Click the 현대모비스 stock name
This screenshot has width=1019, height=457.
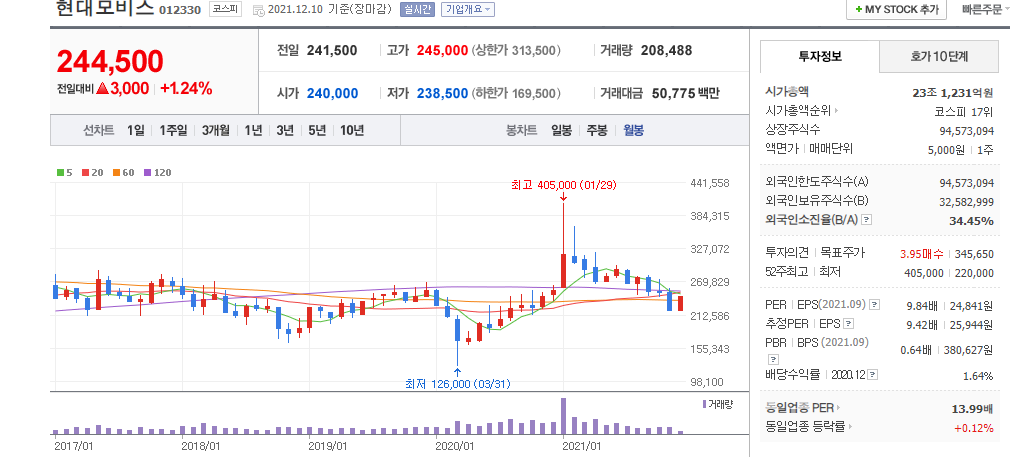tap(105, 8)
